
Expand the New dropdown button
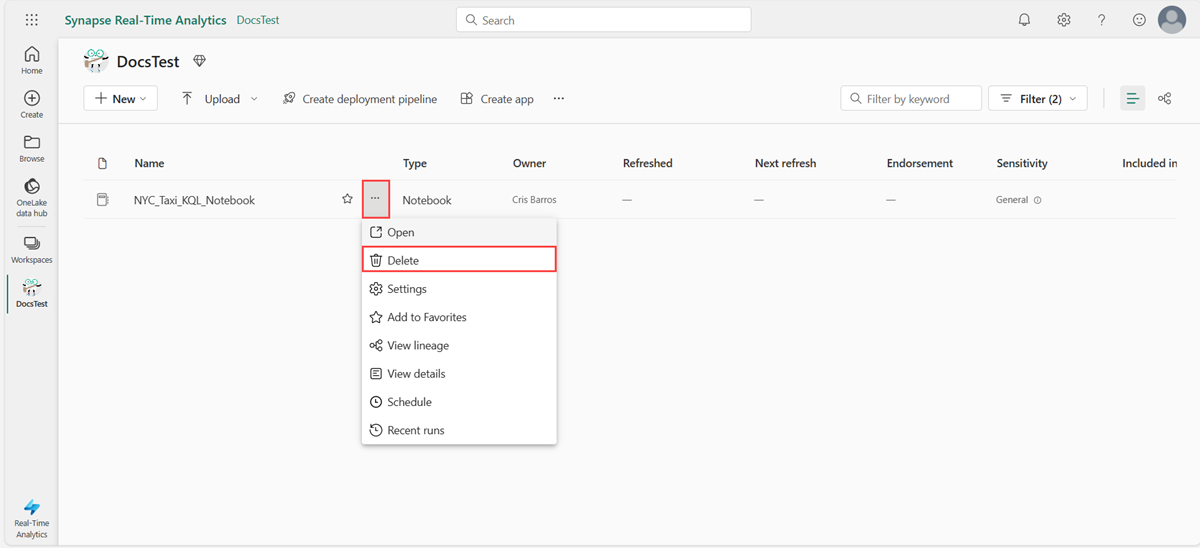tap(121, 98)
